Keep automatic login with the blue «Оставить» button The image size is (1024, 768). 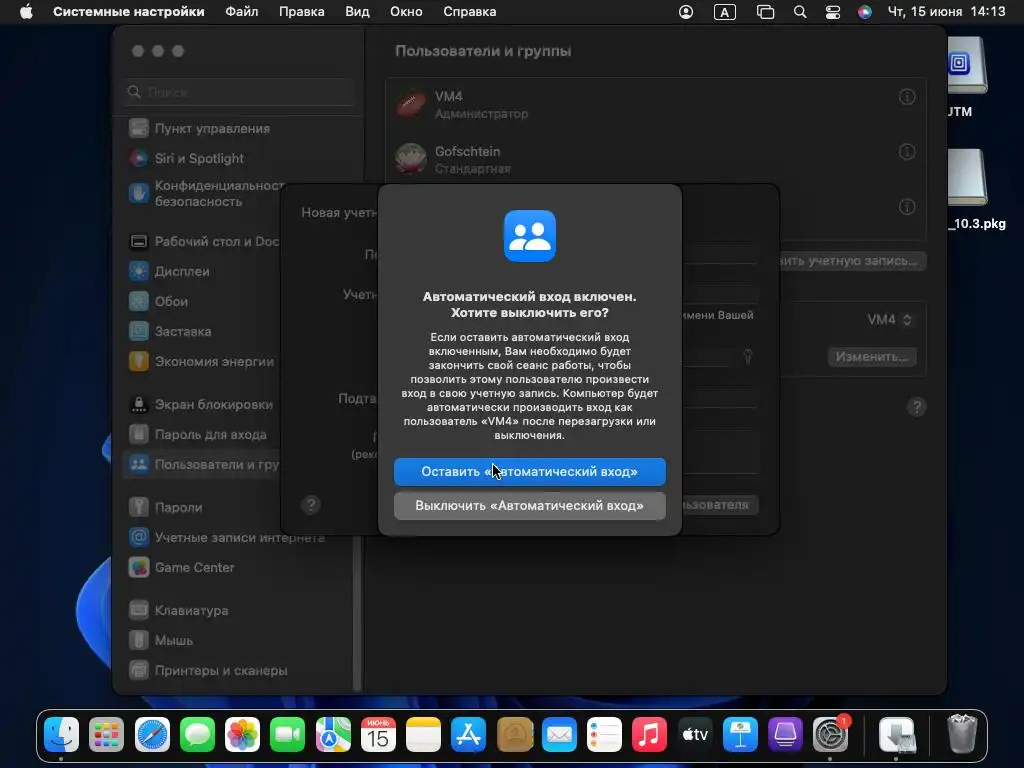[530, 472]
